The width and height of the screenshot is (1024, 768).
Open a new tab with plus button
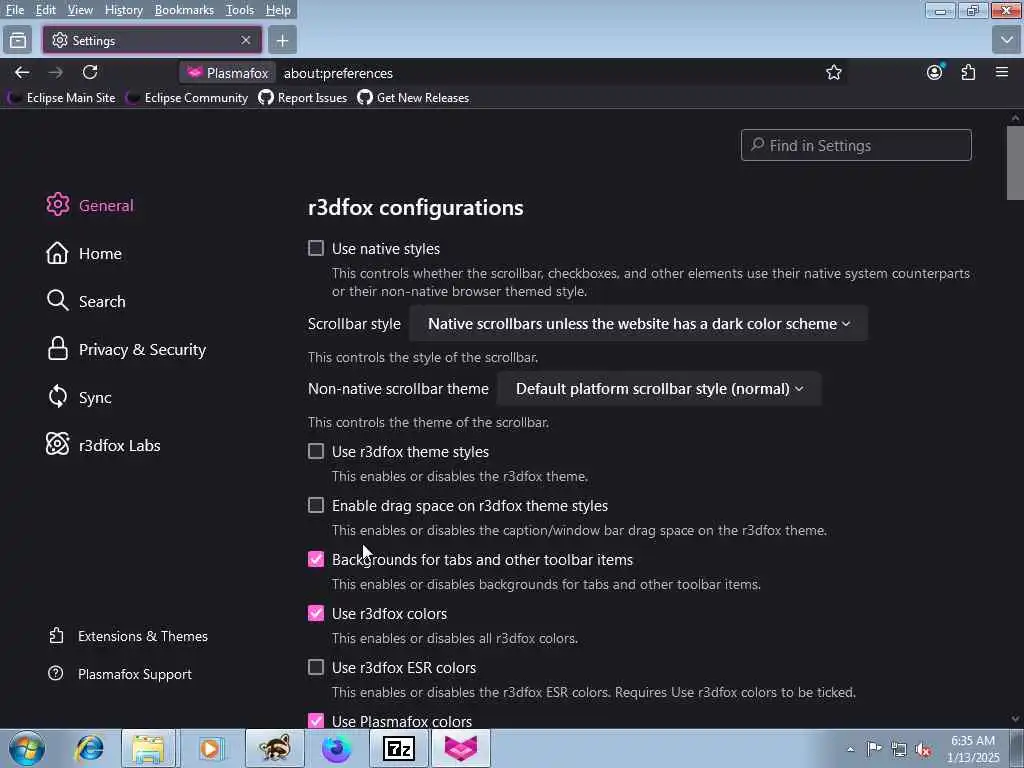[282, 40]
